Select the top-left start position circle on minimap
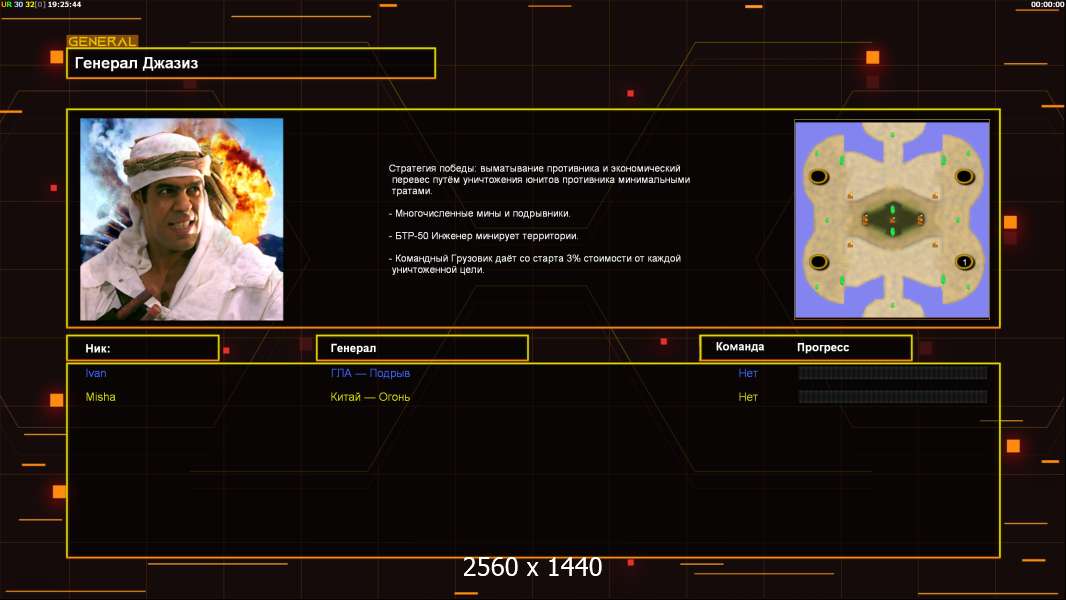 [x=819, y=177]
